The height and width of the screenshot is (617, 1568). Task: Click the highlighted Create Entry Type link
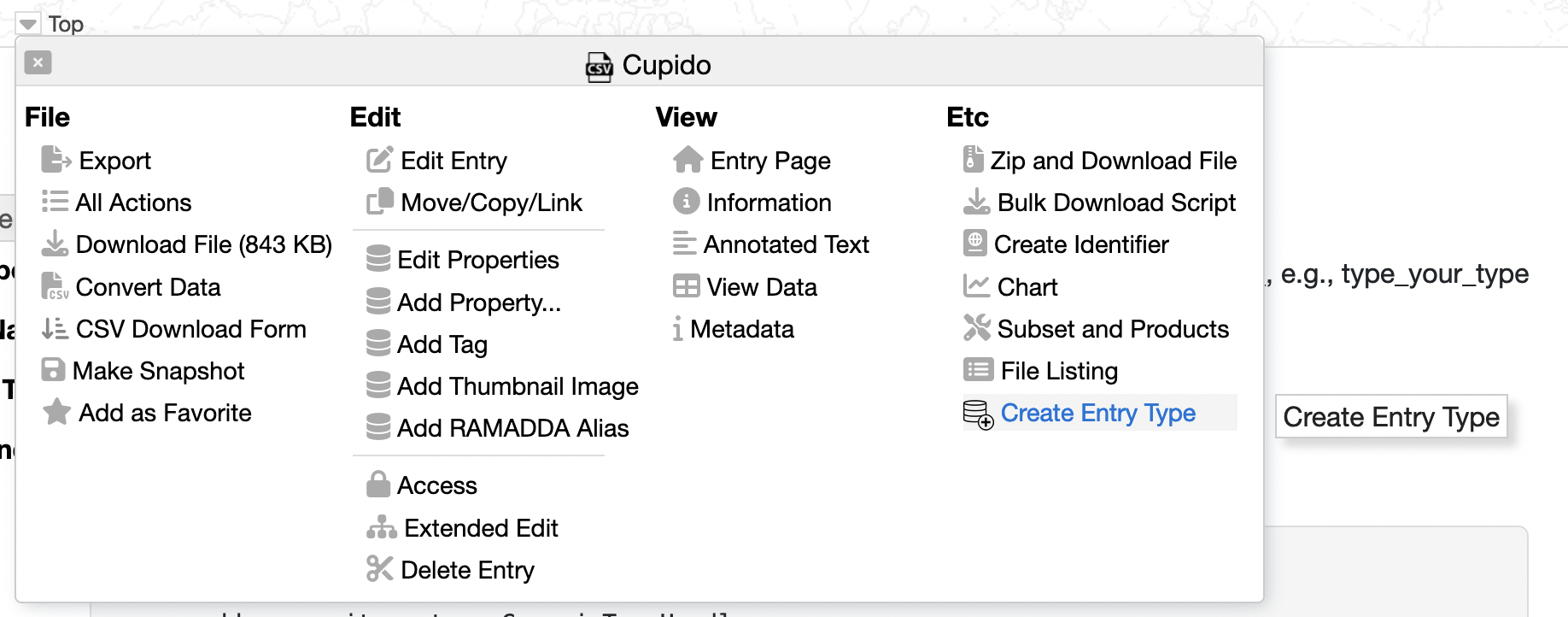click(x=1098, y=413)
